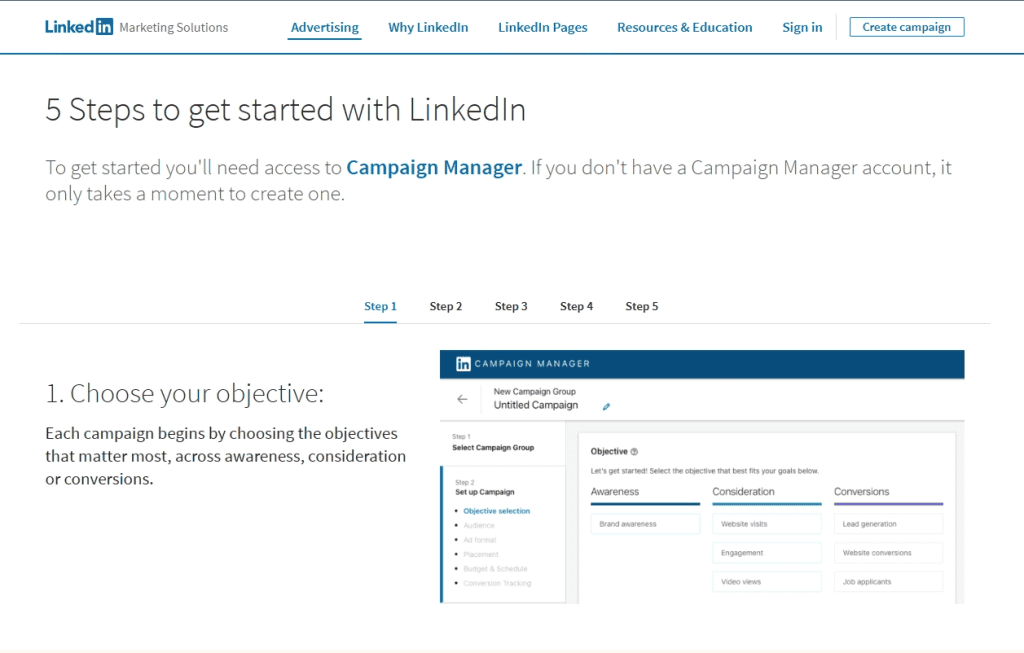
Task: Click '1. Choose your objective:' heading
Action: (x=184, y=393)
